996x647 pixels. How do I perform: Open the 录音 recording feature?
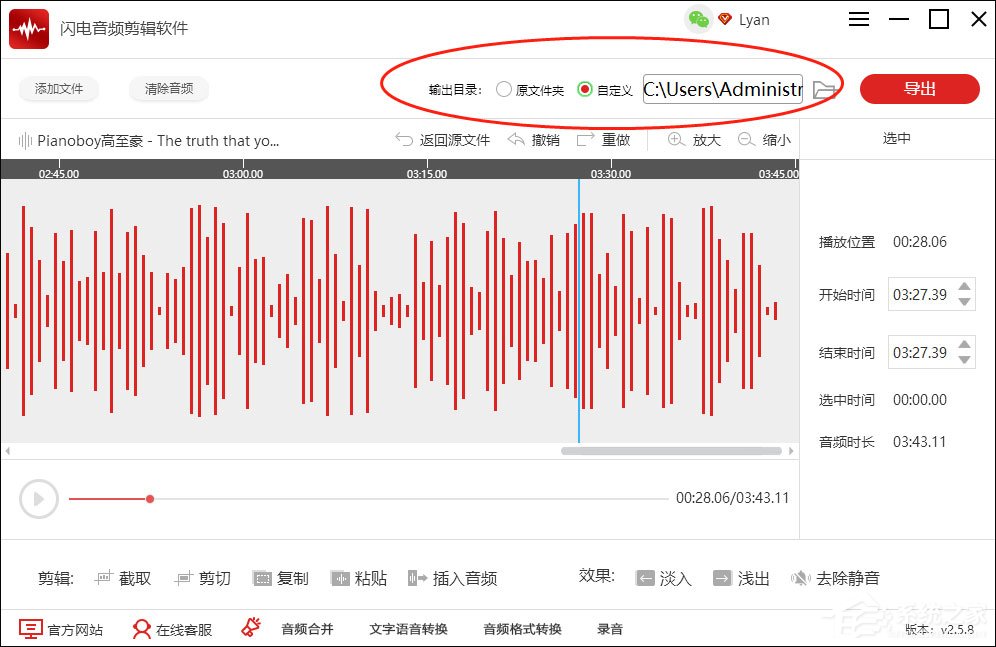[611, 630]
